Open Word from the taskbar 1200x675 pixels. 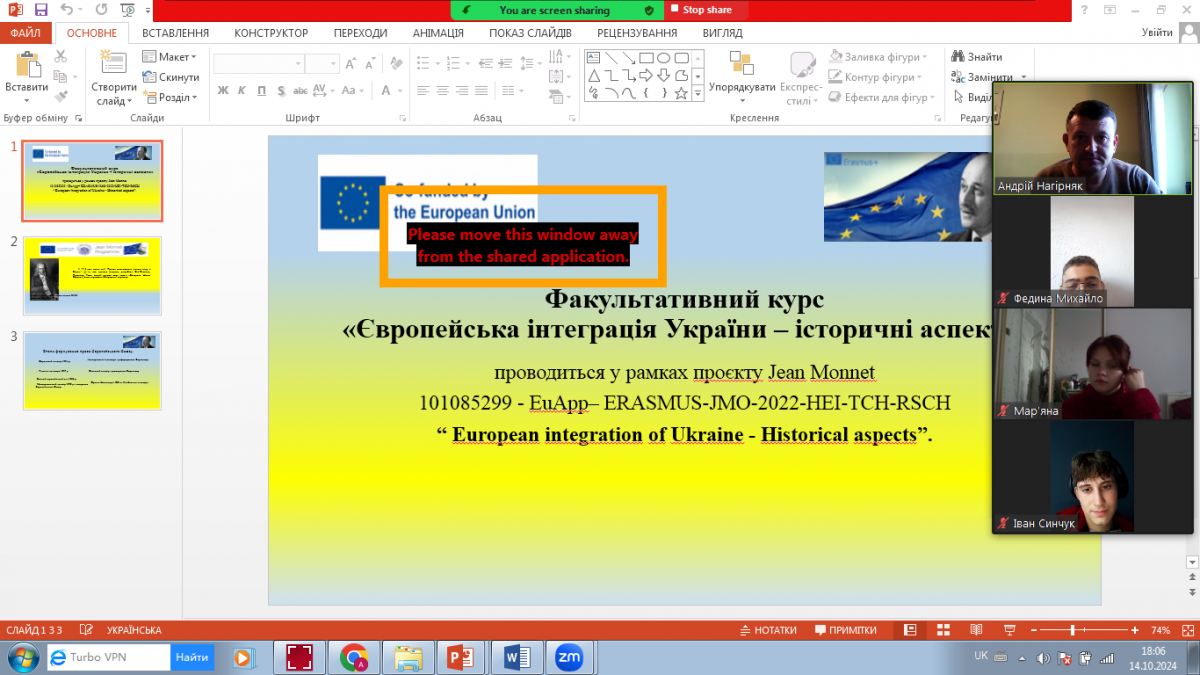(517, 657)
